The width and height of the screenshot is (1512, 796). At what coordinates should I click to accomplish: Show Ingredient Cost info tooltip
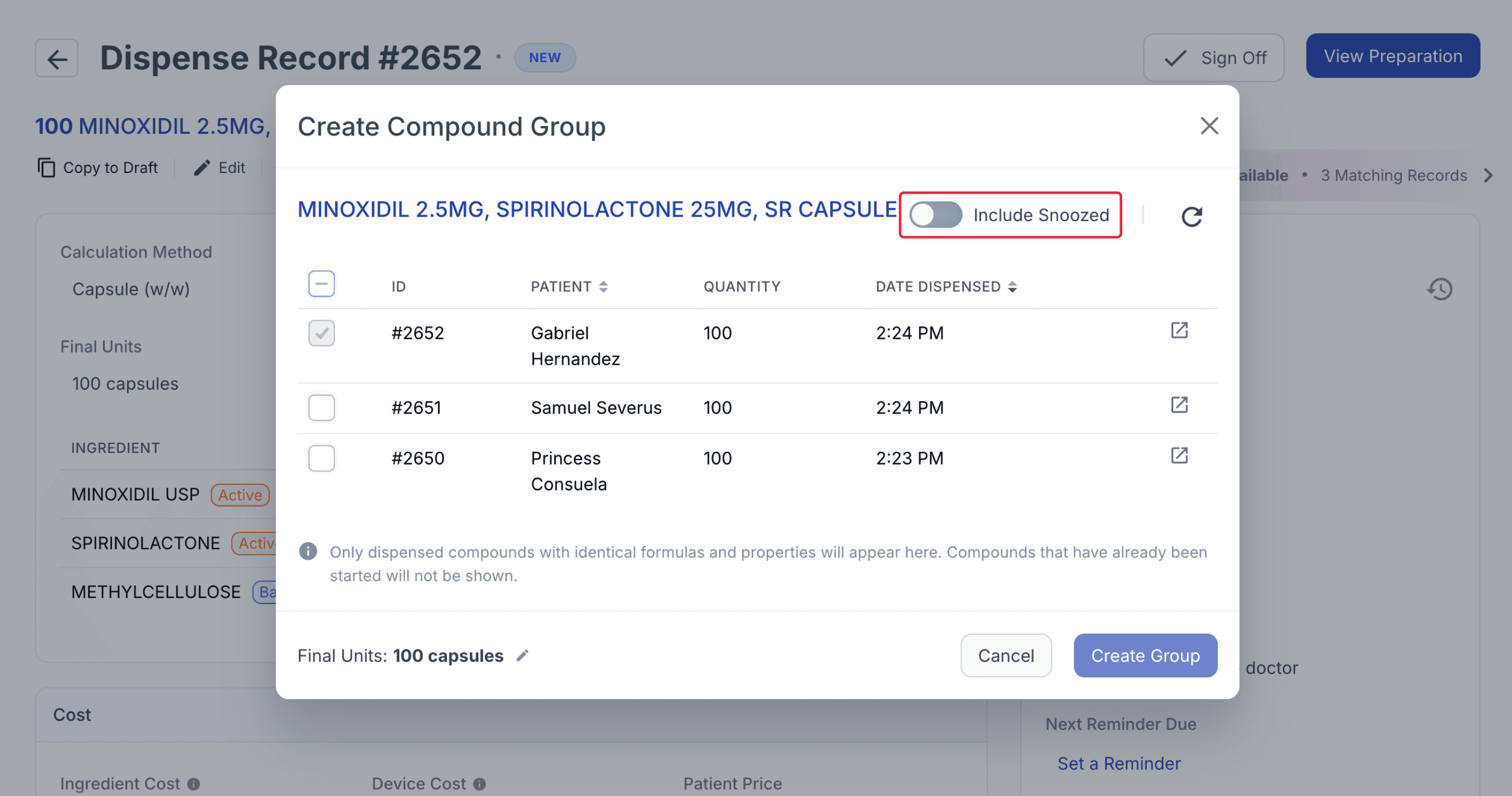pos(194,784)
